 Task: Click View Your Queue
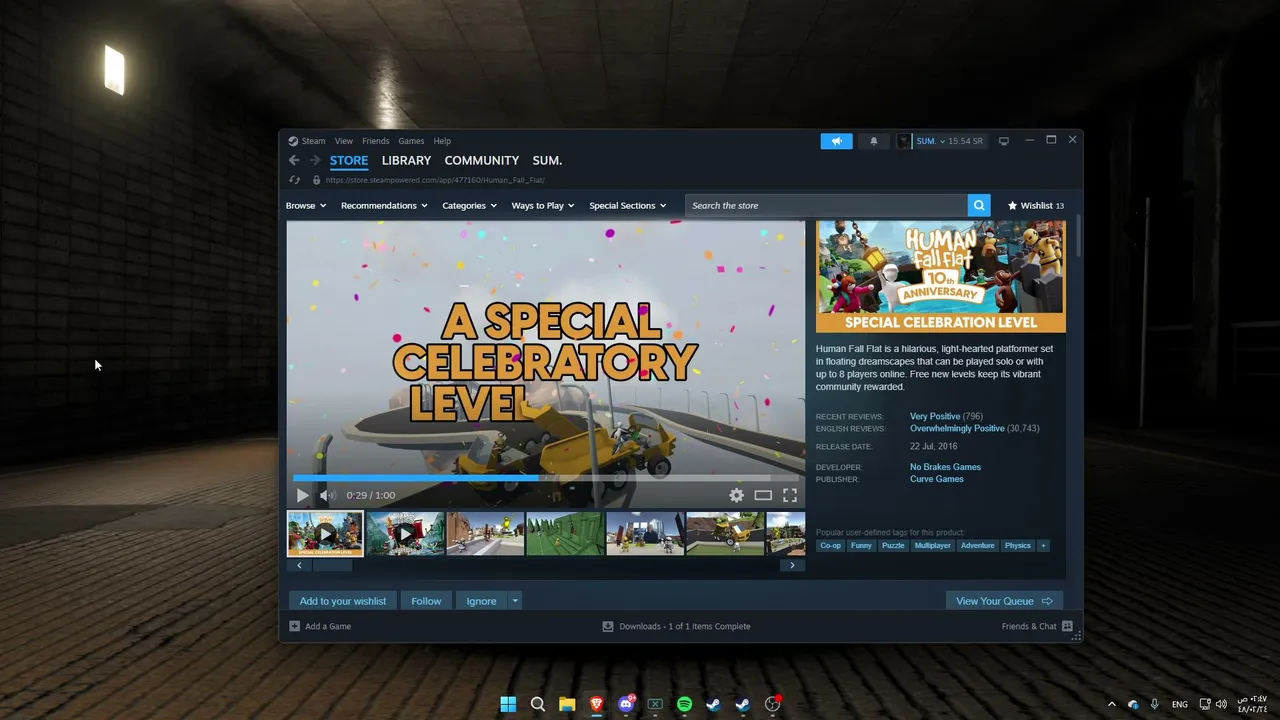tap(1004, 601)
